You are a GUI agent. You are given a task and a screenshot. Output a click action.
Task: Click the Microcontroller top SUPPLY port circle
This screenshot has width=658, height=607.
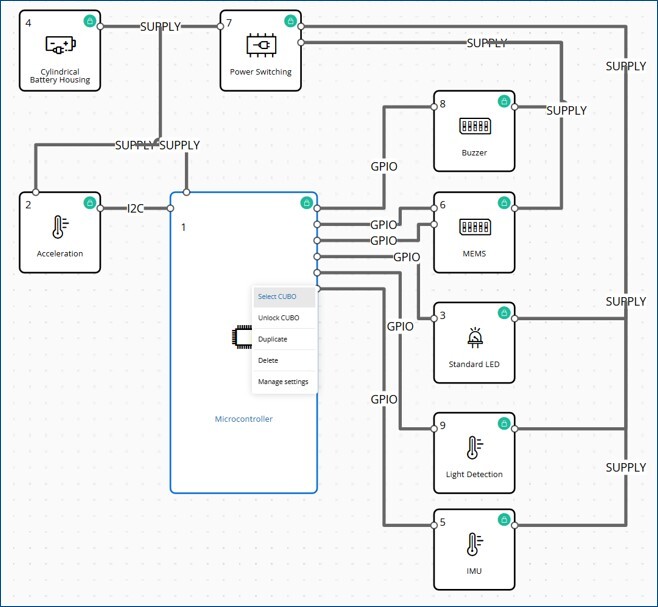click(x=186, y=192)
